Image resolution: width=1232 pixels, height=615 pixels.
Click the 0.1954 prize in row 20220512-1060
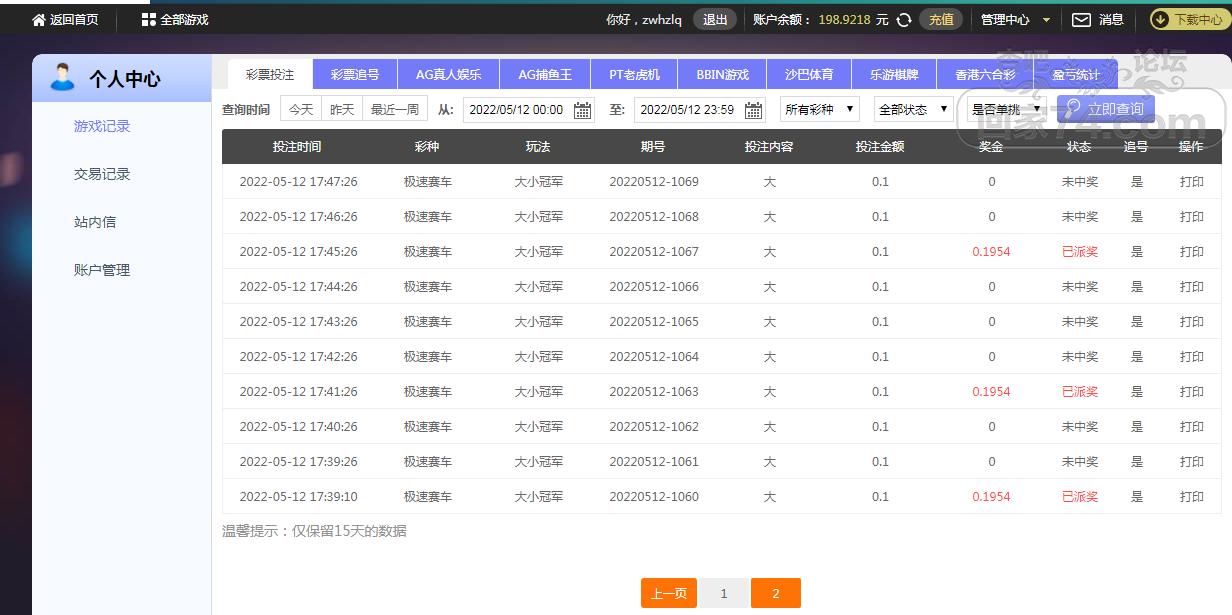pyautogui.click(x=991, y=497)
